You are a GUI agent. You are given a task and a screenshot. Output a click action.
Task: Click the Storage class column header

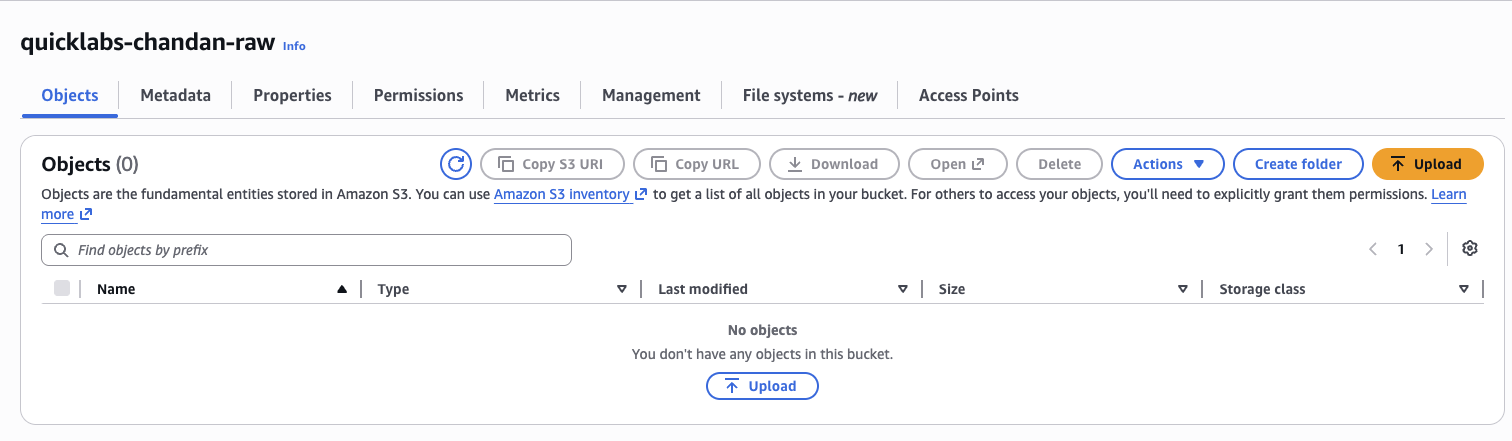pyautogui.click(x=1262, y=289)
